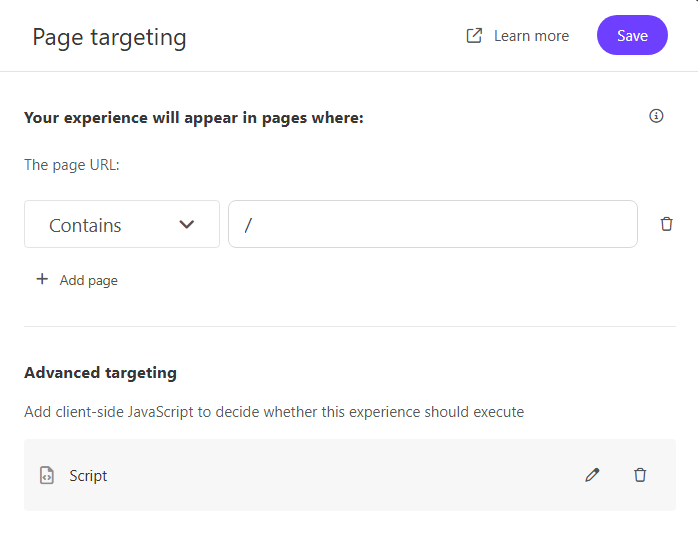Focus the page URL input field containing slash
The height and width of the screenshot is (549, 698).
coord(432,225)
